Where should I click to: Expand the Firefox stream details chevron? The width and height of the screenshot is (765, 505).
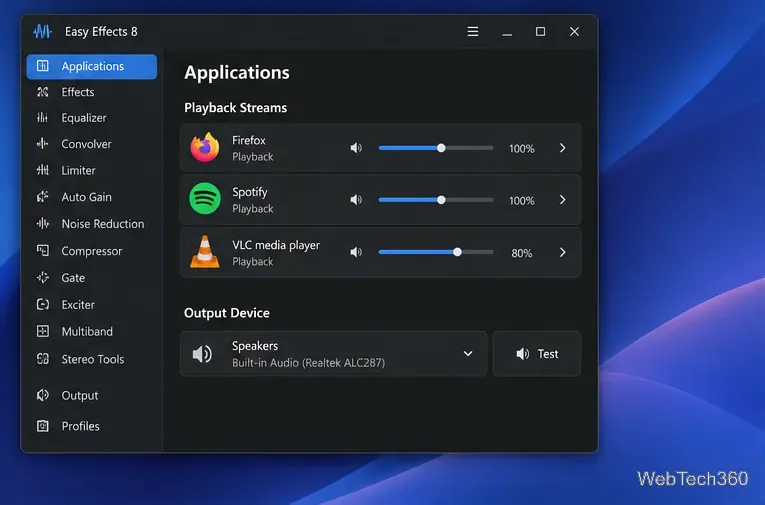pos(563,148)
